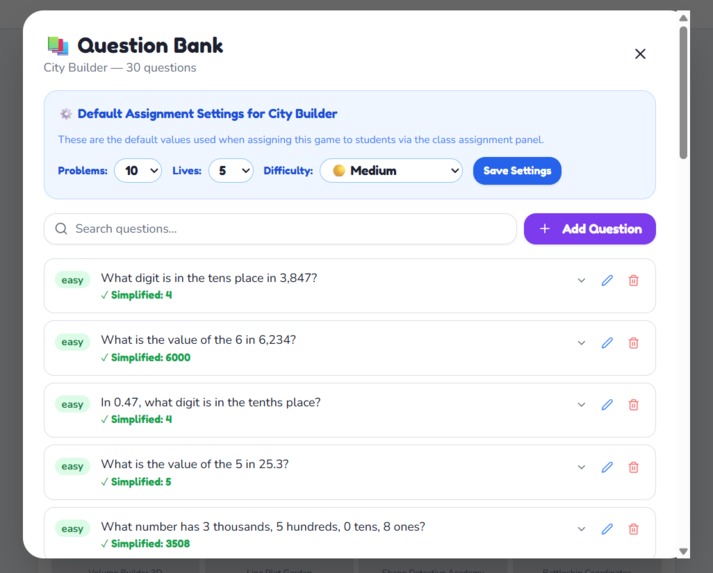Click the Question Bank books icon
The height and width of the screenshot is (573, 713).
(x=58, y=46)
